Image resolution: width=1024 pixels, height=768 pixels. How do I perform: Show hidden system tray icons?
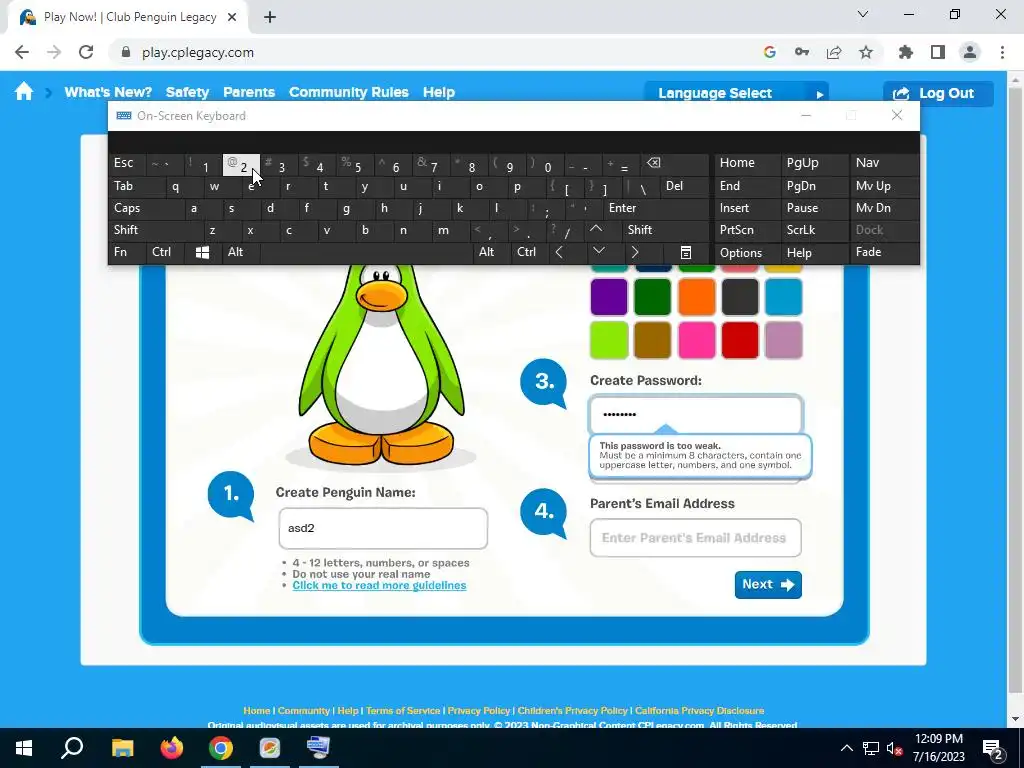click(x=846, y=748)
